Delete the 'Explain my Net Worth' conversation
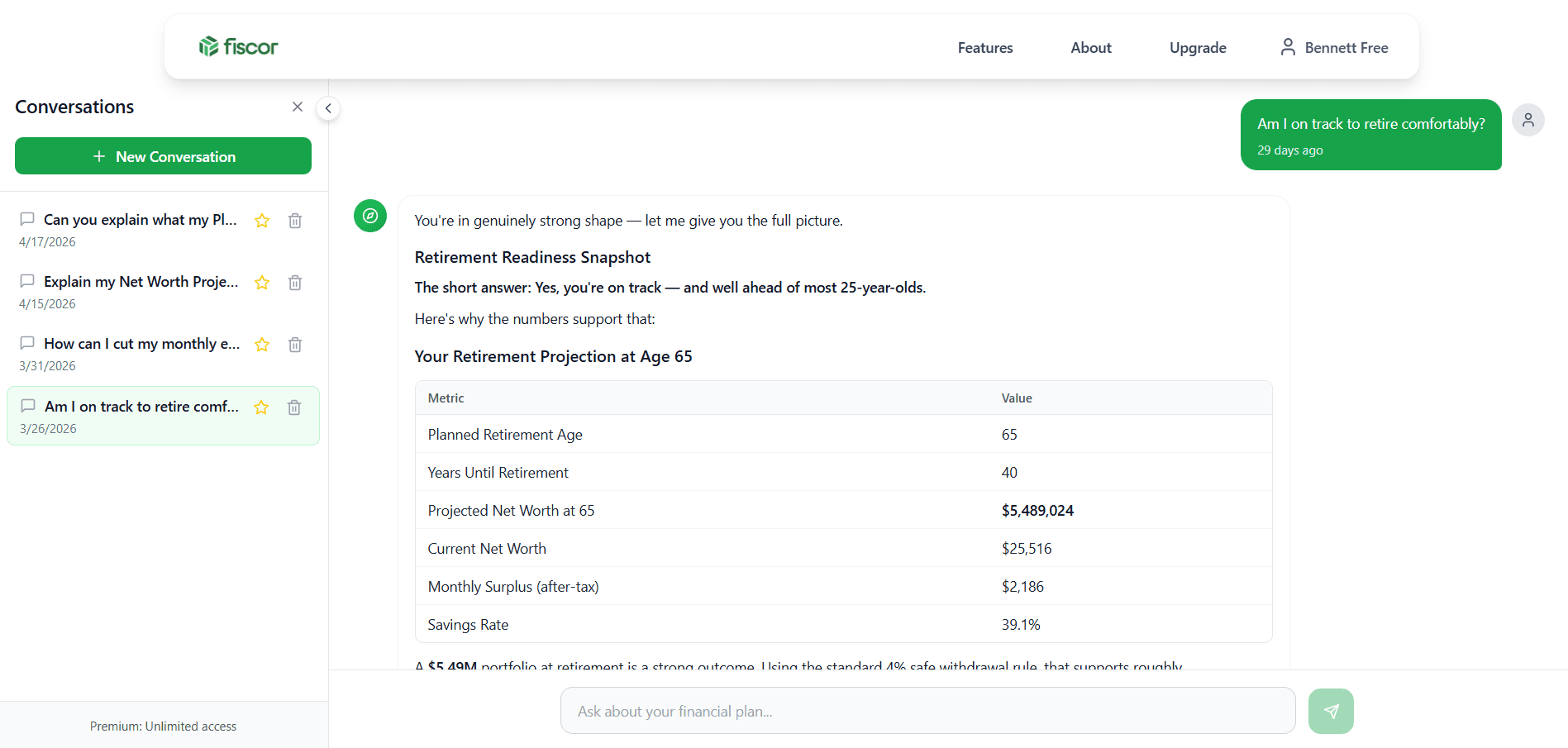This screenshot has width=1568, height=748. (294, 283)
